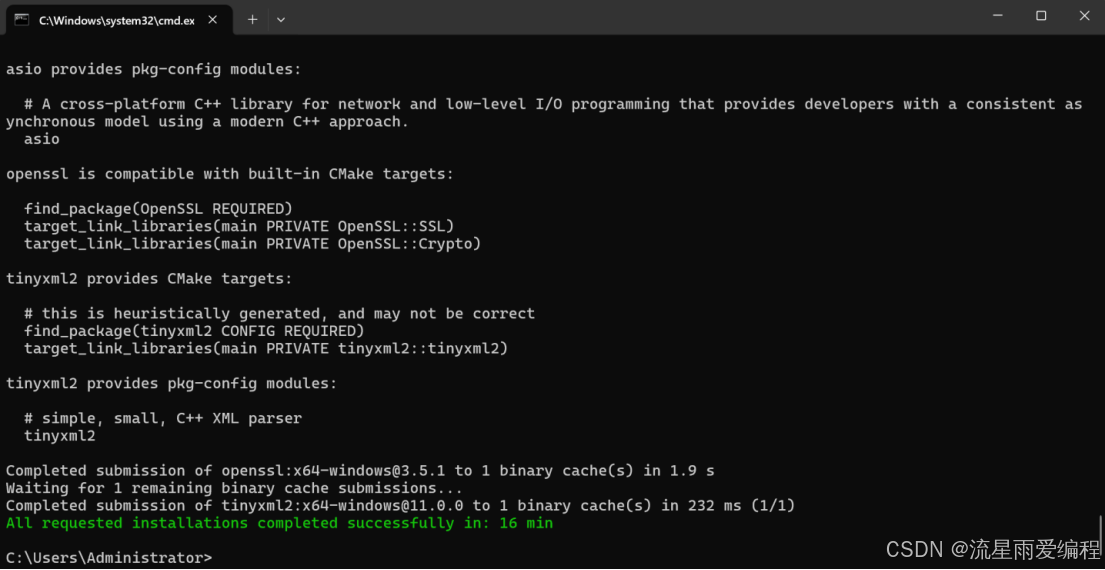Click the tinyxml2::tinyxml2 target_link_libraries line
Screen dimensions: 1105x570
266,348
